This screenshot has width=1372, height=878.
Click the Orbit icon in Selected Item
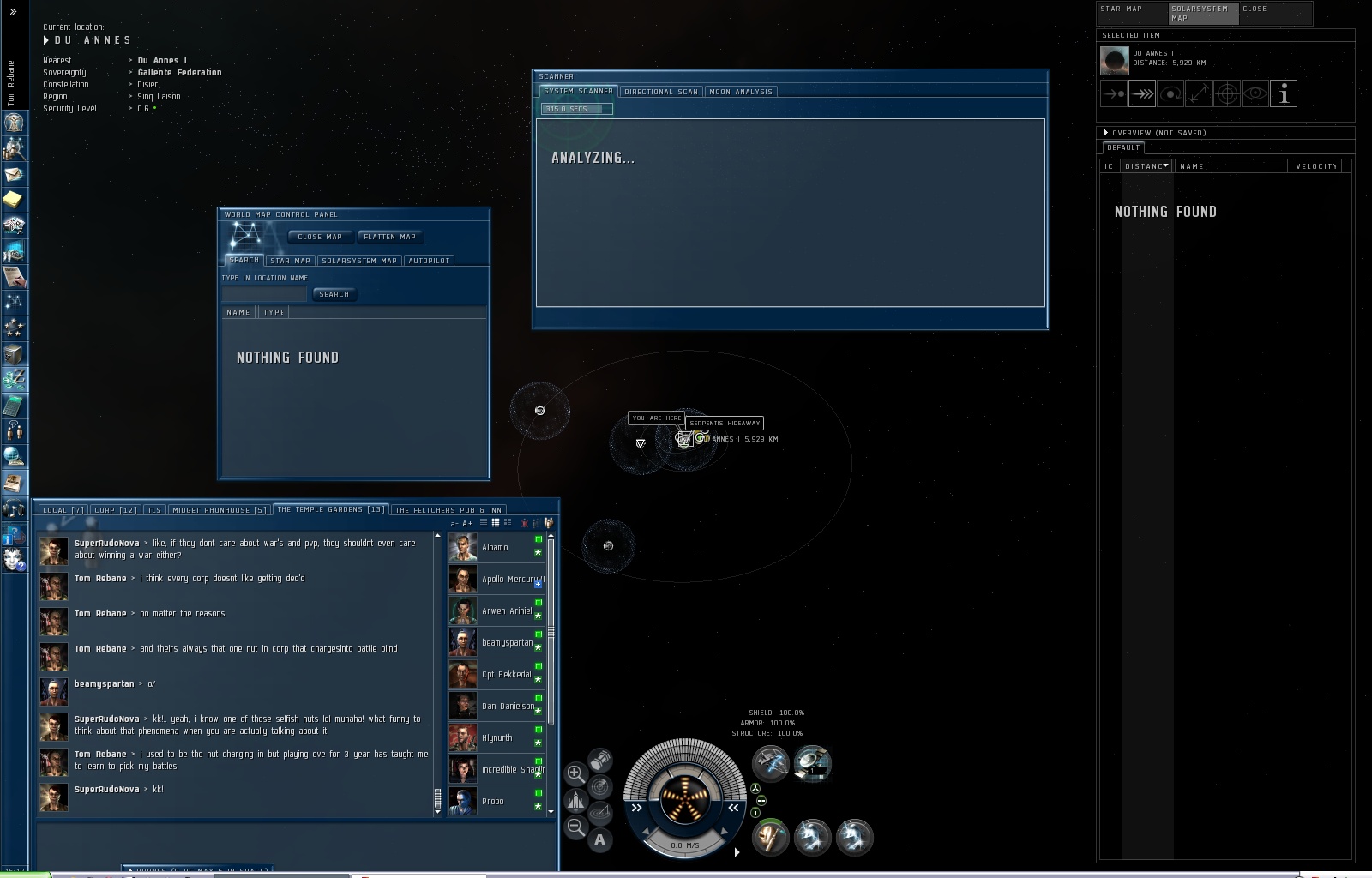pyautogui.click(x=1170, y=93)
